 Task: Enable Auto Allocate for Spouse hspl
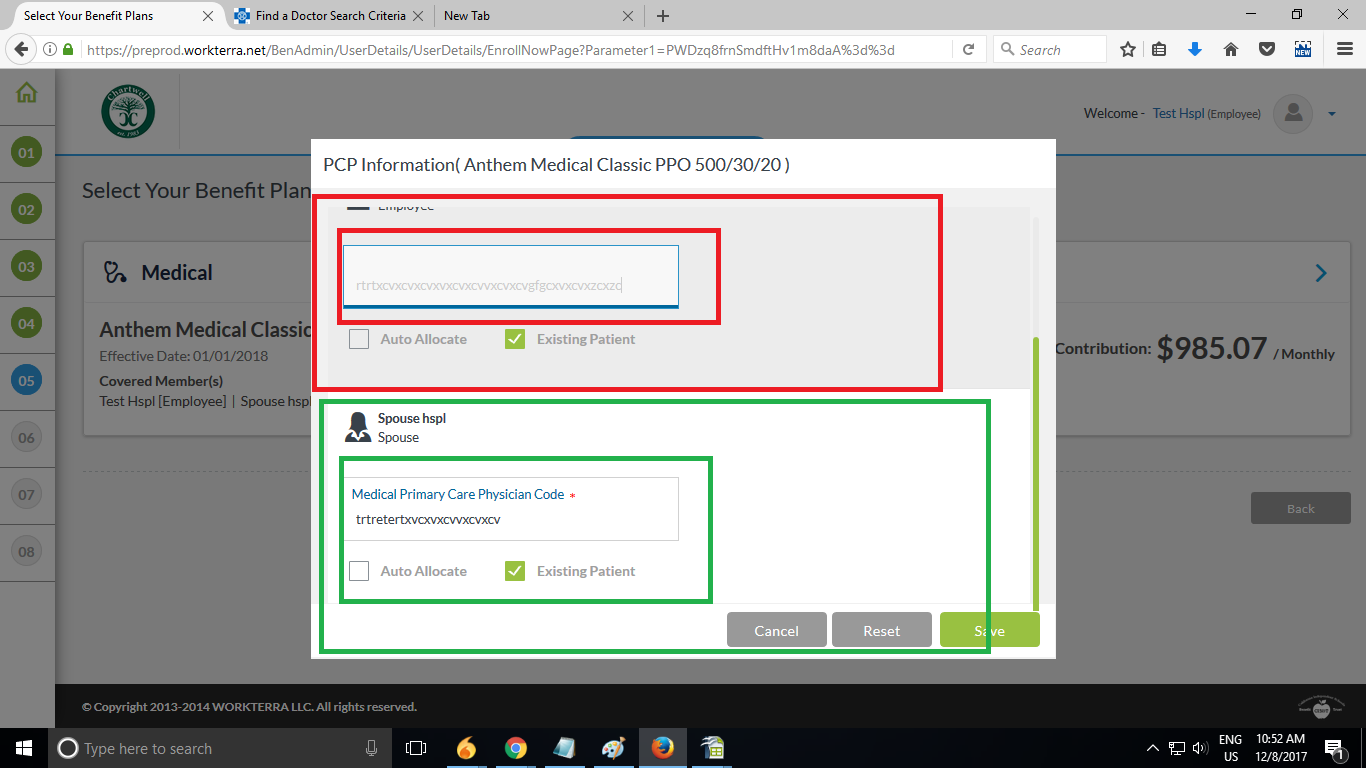tap(359, 570)
